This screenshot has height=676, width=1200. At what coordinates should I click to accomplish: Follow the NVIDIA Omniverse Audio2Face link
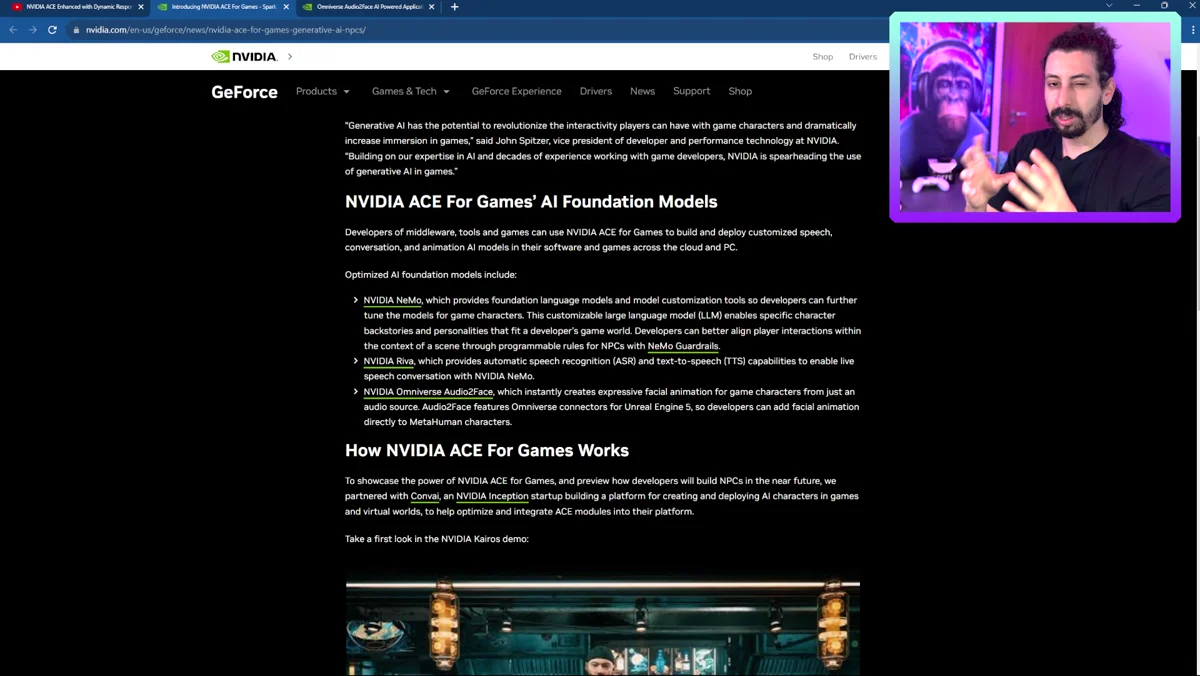click(428, 392)
